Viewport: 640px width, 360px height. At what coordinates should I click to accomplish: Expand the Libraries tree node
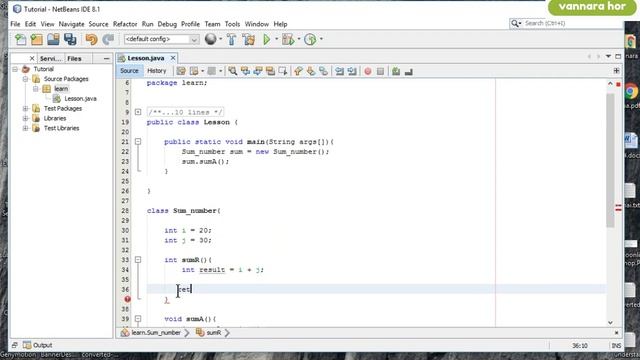pyautogui.click(x=25, y=118)
